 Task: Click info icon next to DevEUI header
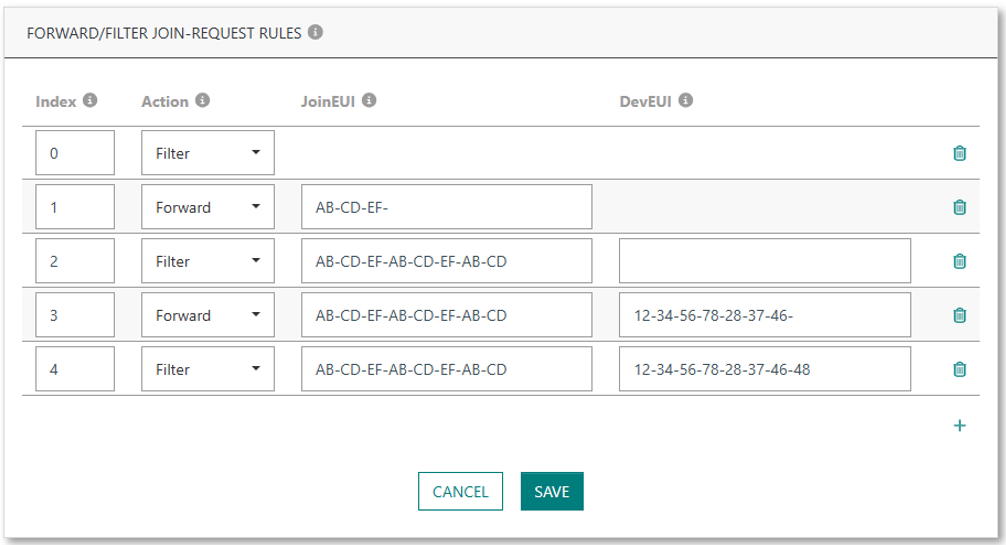coord(685,101)
